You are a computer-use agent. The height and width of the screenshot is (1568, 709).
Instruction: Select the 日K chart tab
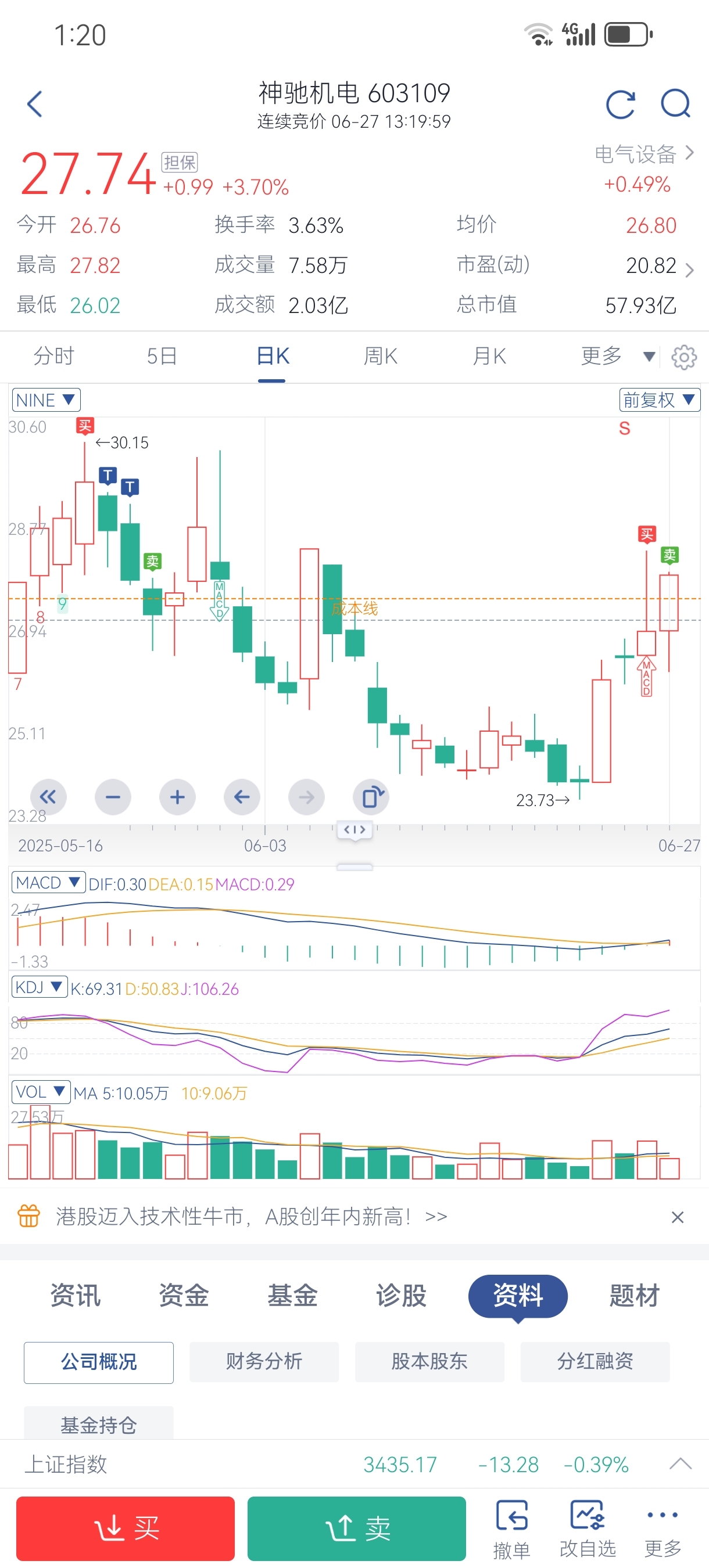[x=273, y=356]
